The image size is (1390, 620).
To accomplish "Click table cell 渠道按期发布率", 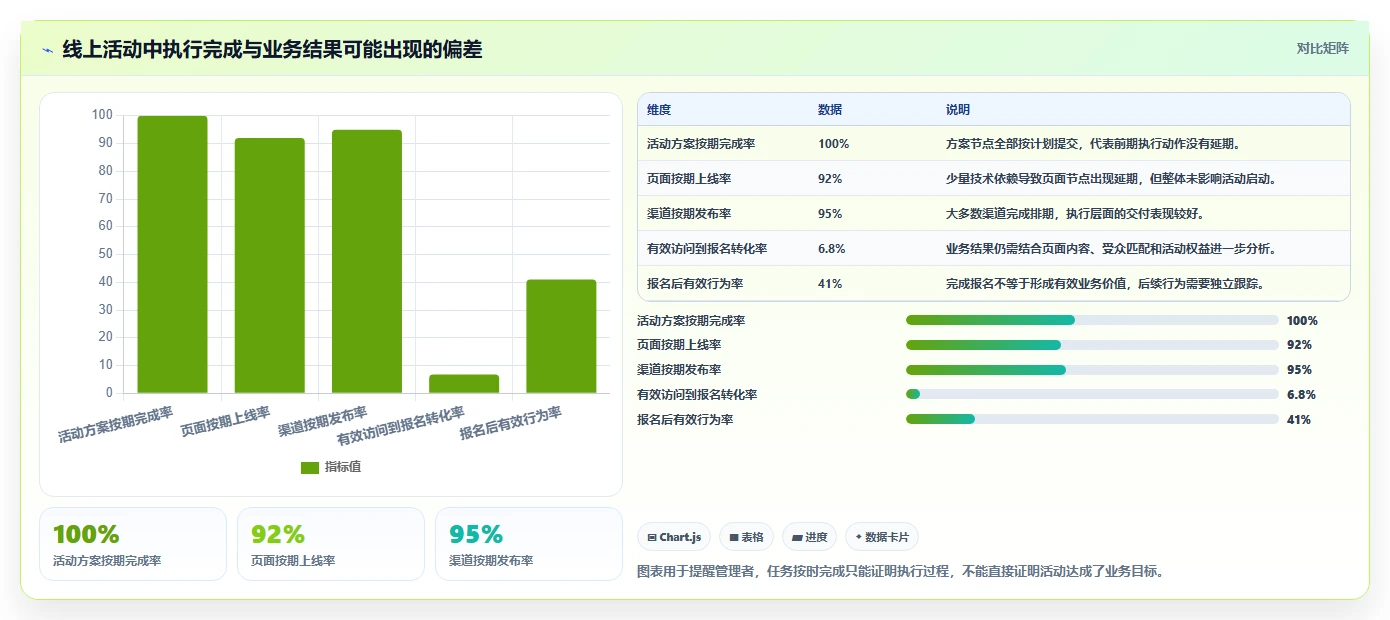I will coord(689,214).
